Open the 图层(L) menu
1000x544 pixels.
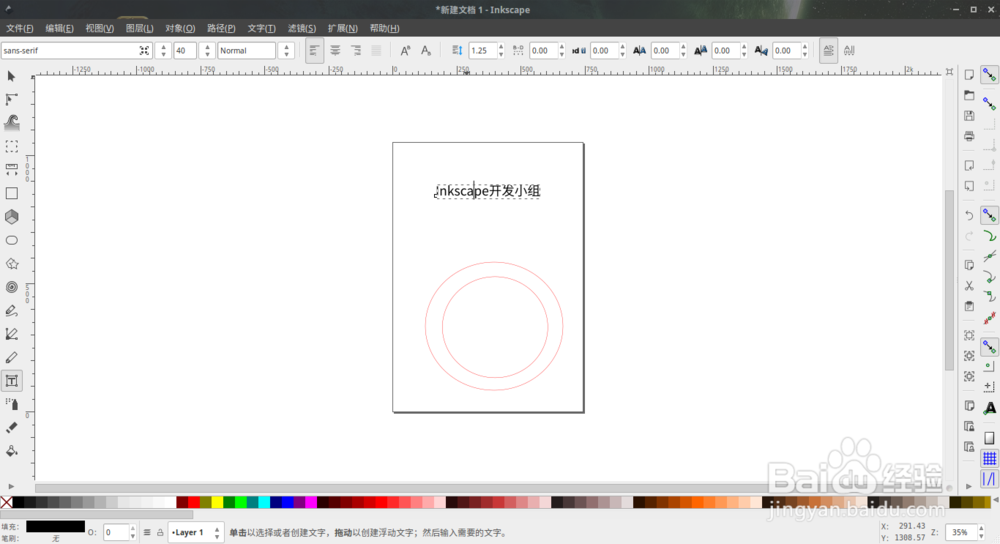(x=140, y=28)
